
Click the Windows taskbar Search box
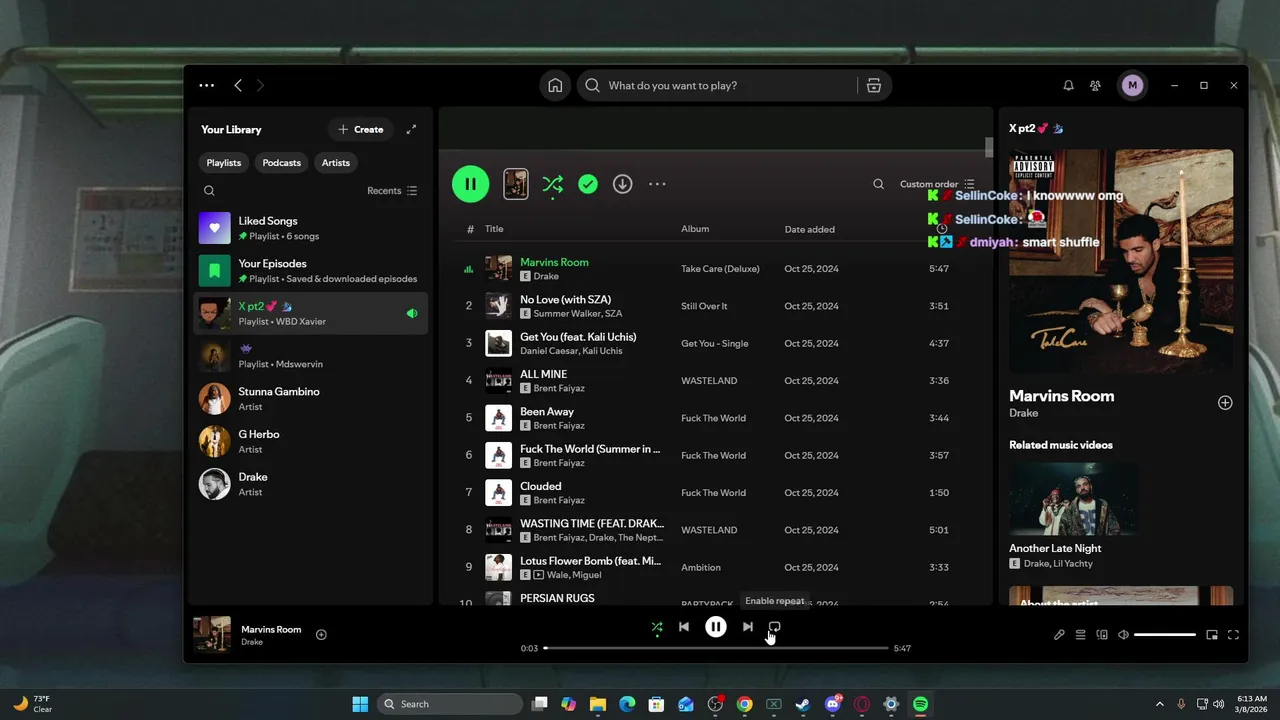(450, 704)
